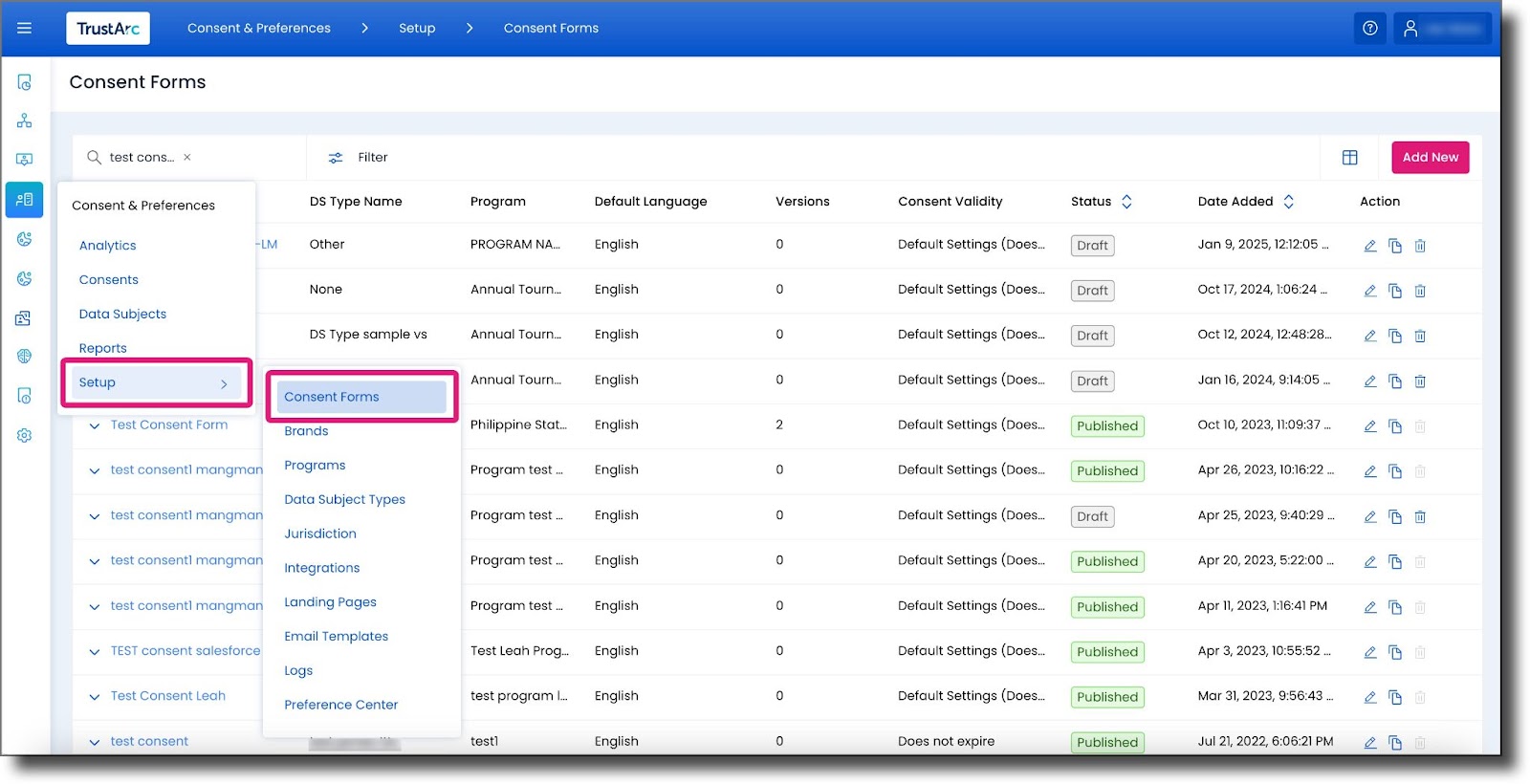Select Brands in Setup submenu
Image resolution: width=1530 pixels, height=784 pixels.
(306, 431)
